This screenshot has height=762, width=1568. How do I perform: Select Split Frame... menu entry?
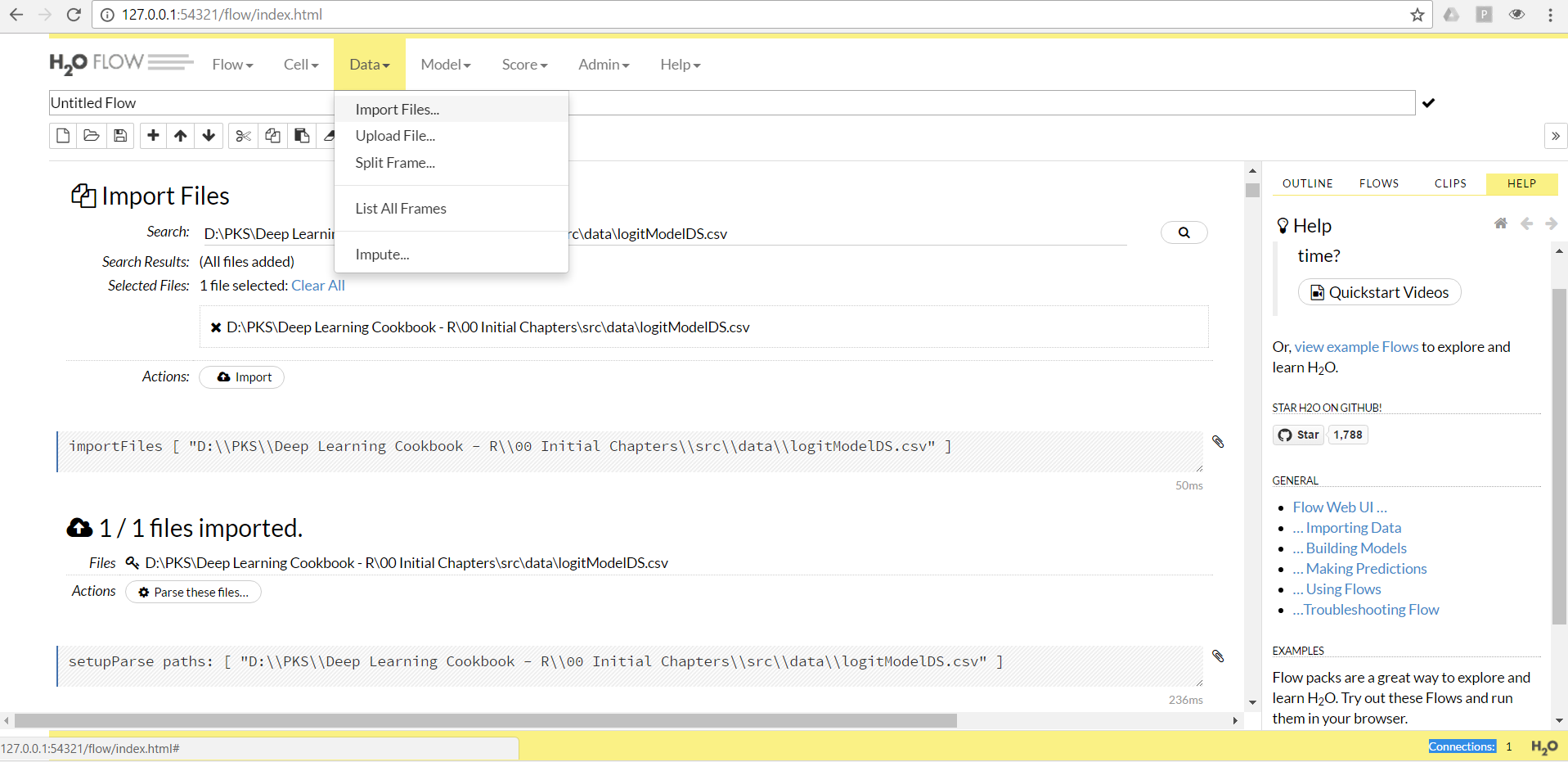click(452, 163)
